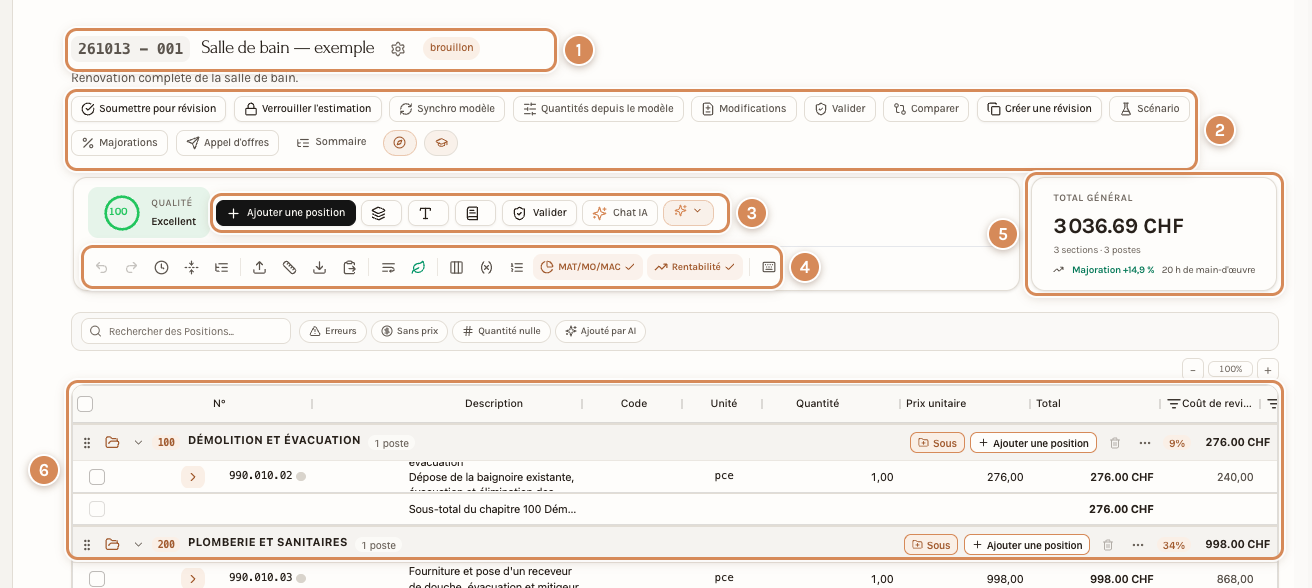Screen dimensions: 1312x588
Task: Click the brouillon status badge
Action: (451, 48)
